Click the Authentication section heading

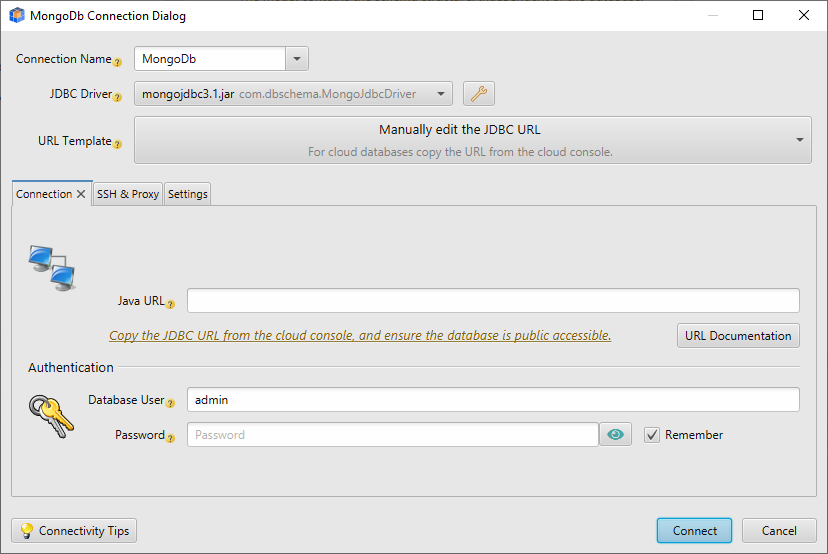(x=71, y=367)
